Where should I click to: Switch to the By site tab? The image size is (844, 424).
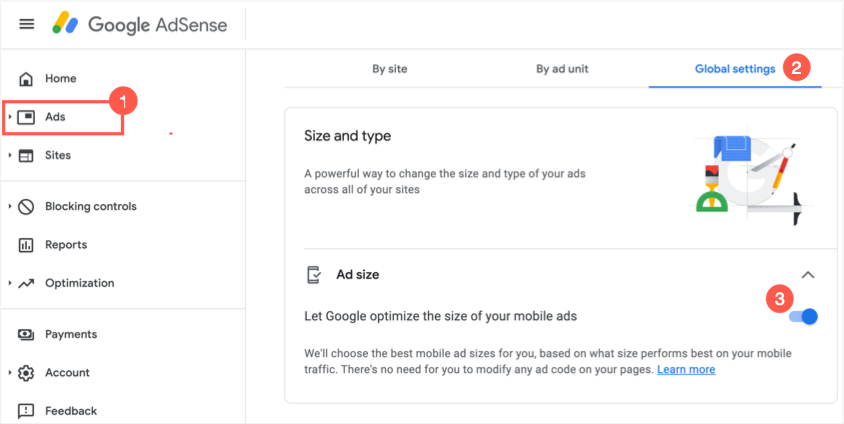(x=389, y=69)
